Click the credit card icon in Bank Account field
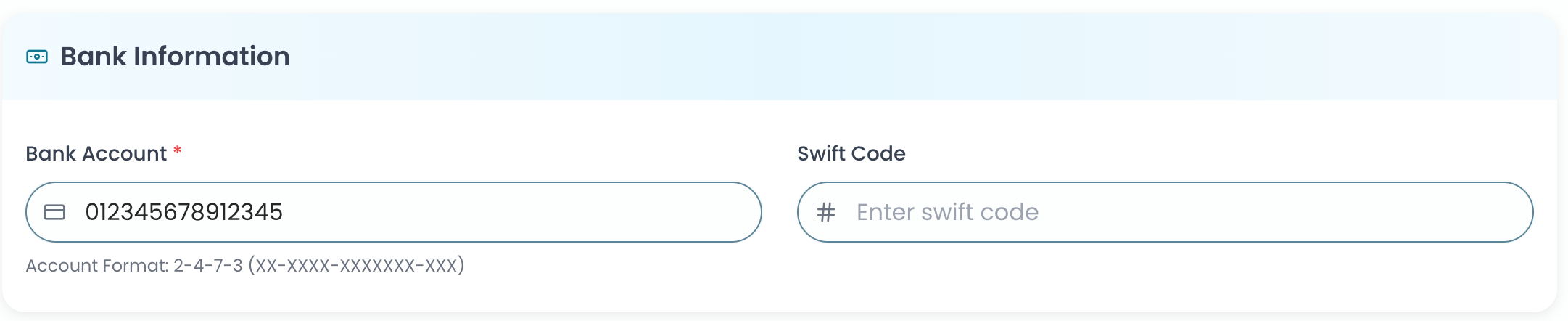Screen dimensions: 1568x321 click(x=54, y=212)
